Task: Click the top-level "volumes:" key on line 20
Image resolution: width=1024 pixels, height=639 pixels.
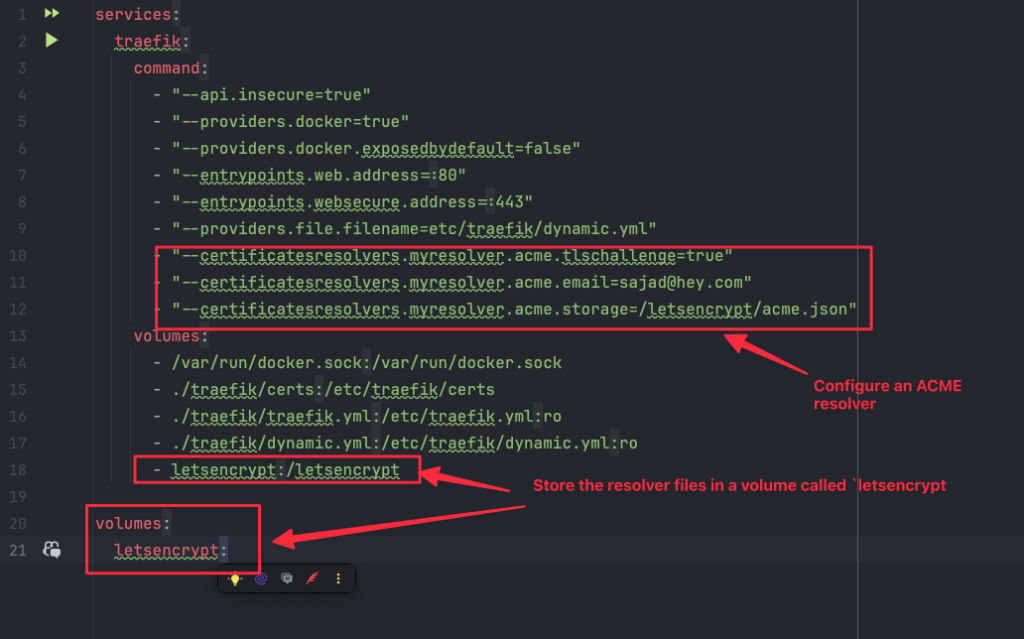Action: tap(133, 523)
